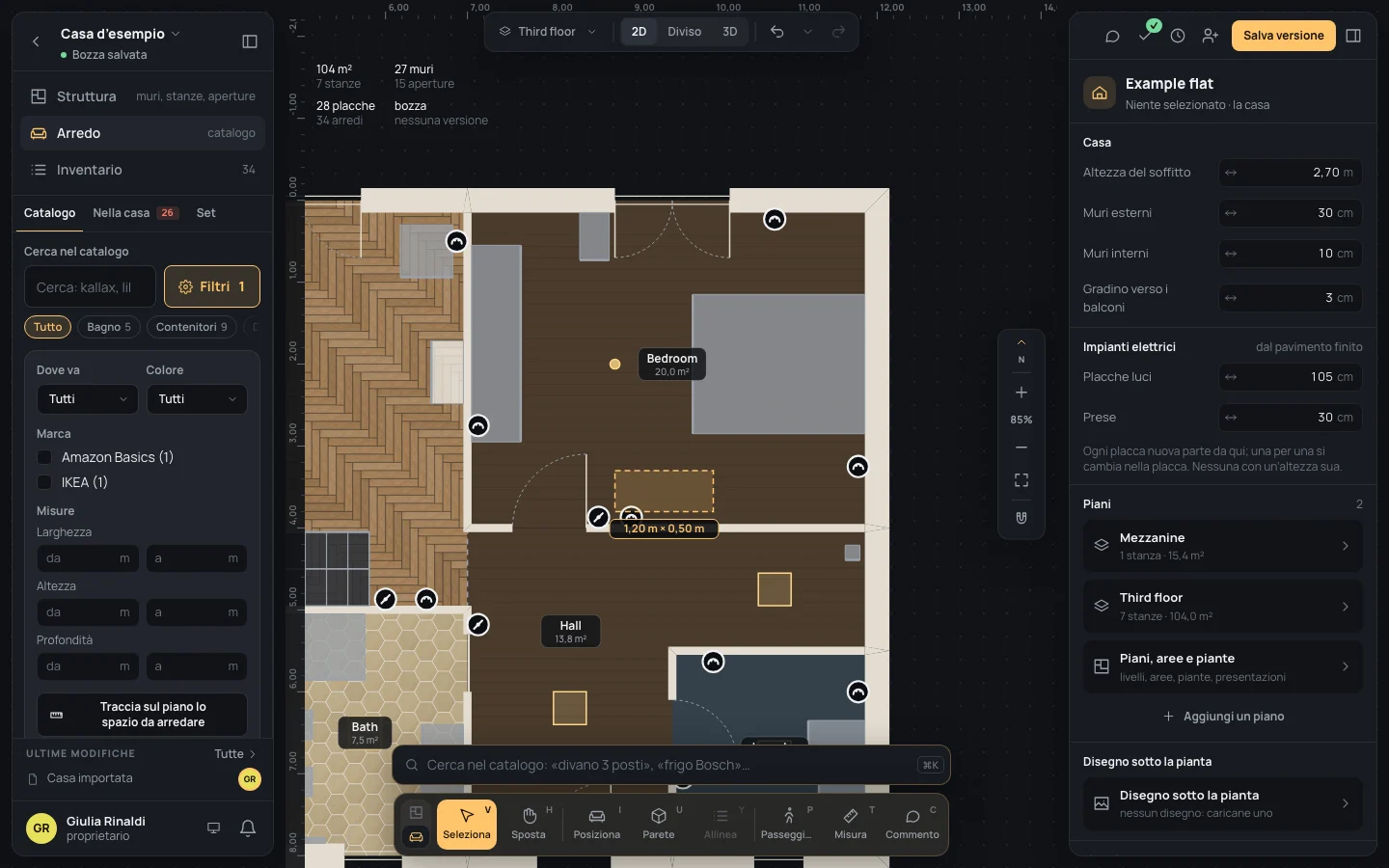This screenshot has width=1389, height=868.
Task: Toggle the left sidebar panel icon
Action: (250, 41)
